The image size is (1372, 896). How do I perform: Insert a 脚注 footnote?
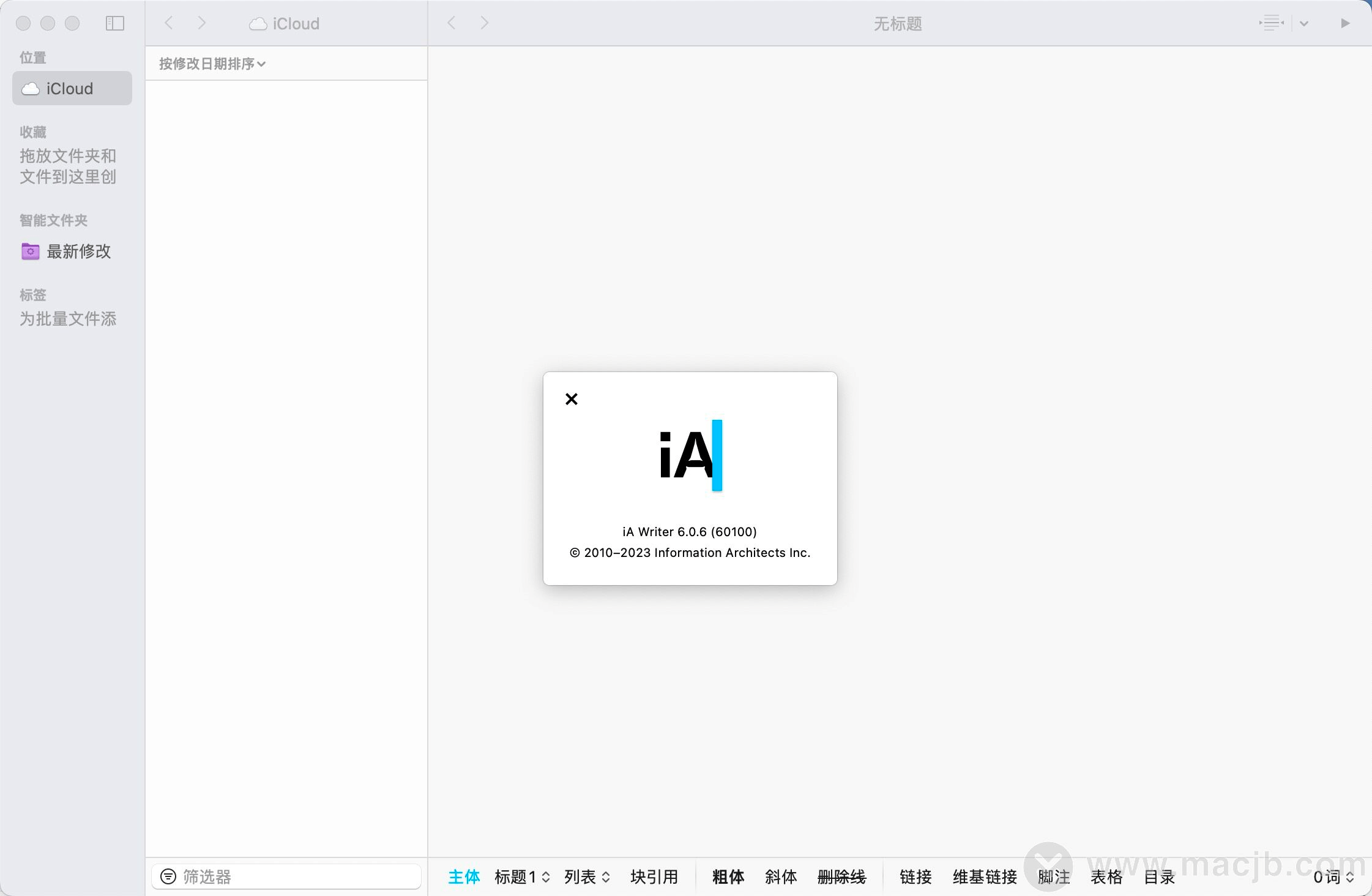coord(1054,877)
